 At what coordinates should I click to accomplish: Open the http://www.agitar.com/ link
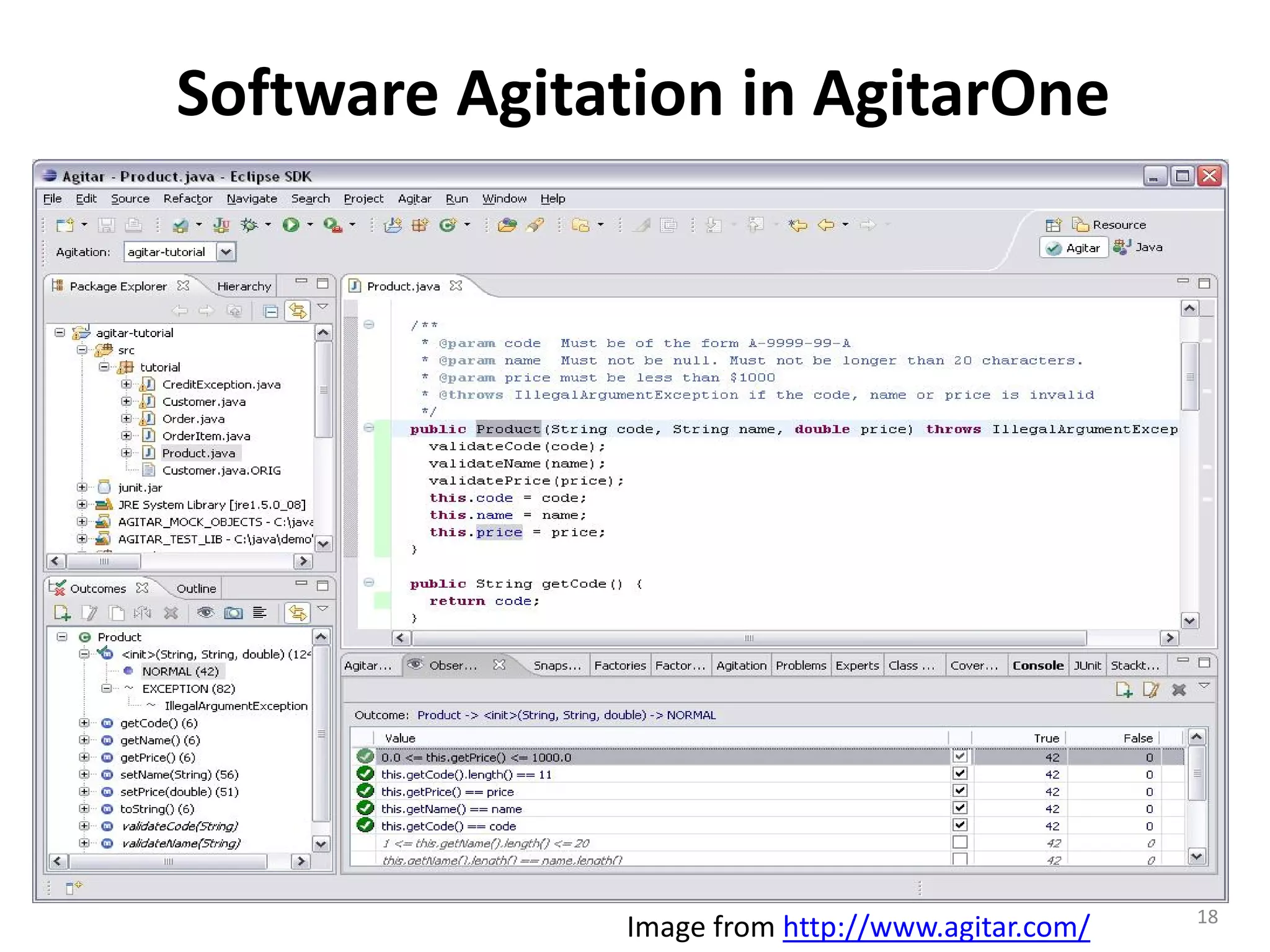pyautogui.click(x=936, y=927)
